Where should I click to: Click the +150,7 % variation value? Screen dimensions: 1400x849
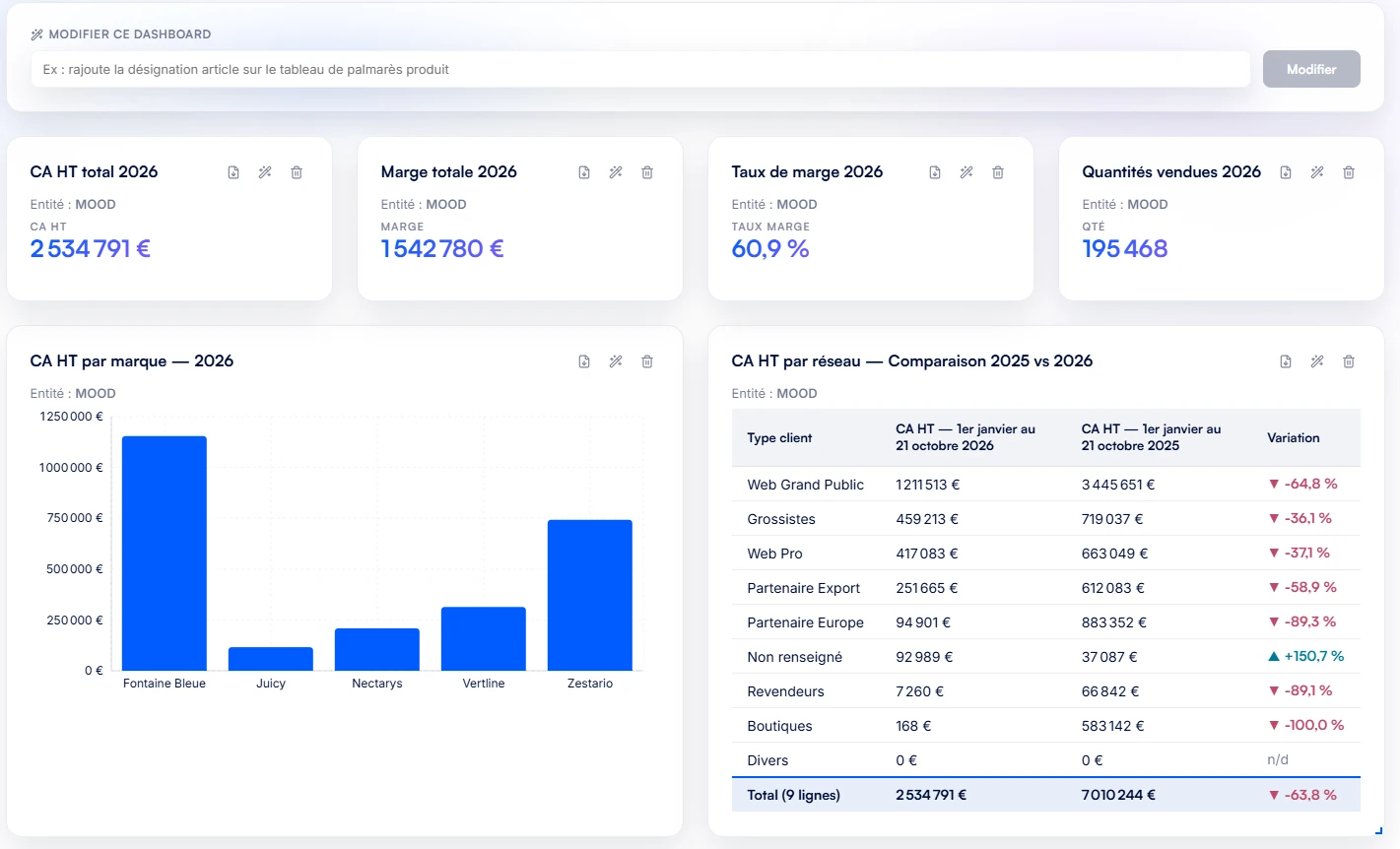click(x=1306, y=656)
